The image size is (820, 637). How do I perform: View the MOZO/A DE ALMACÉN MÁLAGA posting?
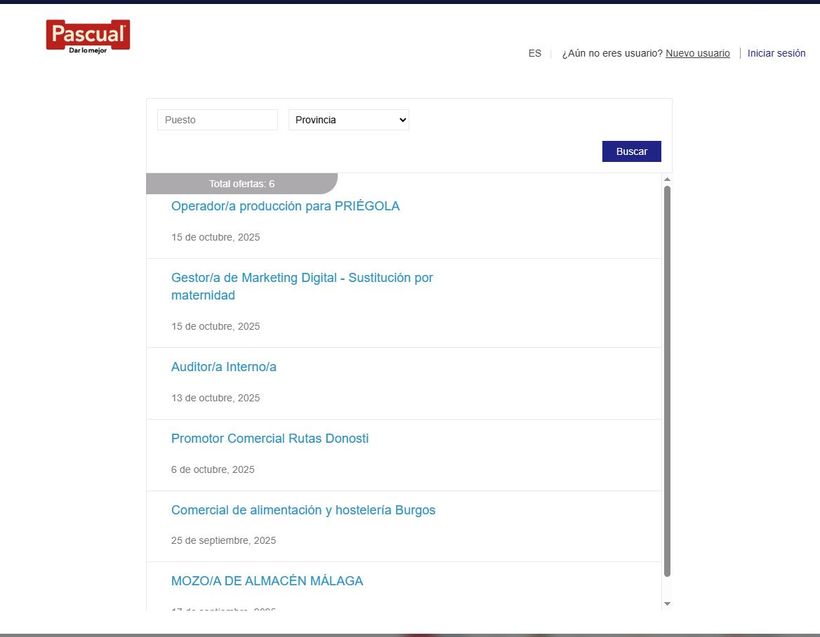point(267,580)
